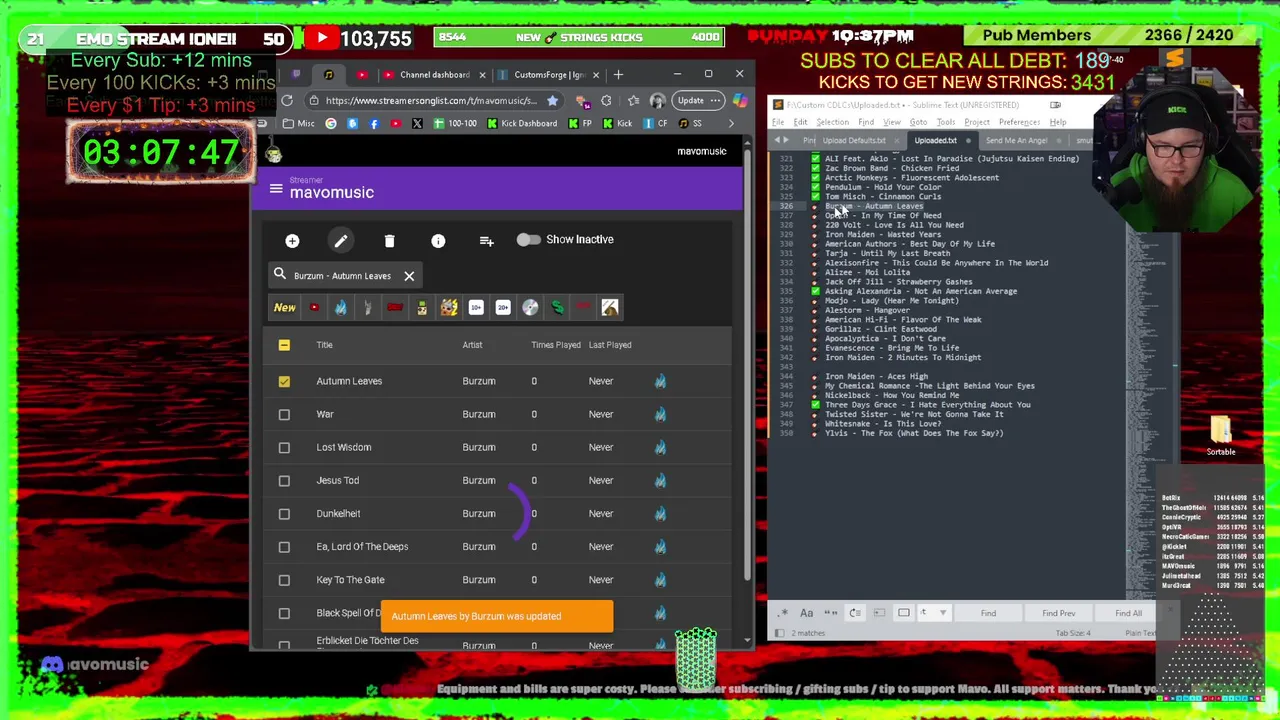Open the Tab Size: 4 selector
The height and width of the screenshot is (720, 1280).
[1072, 633]
